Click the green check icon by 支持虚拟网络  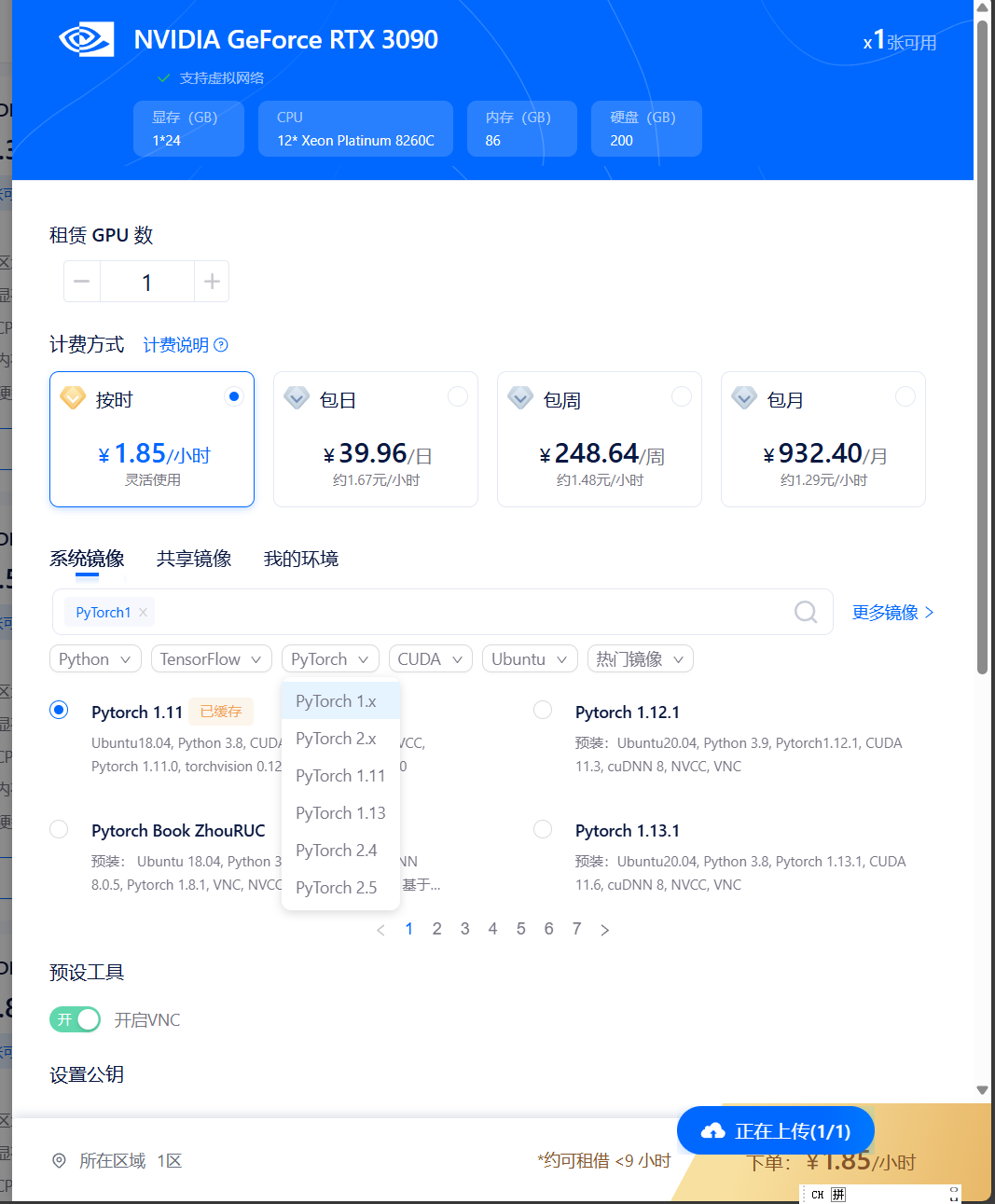coord(164,78)
